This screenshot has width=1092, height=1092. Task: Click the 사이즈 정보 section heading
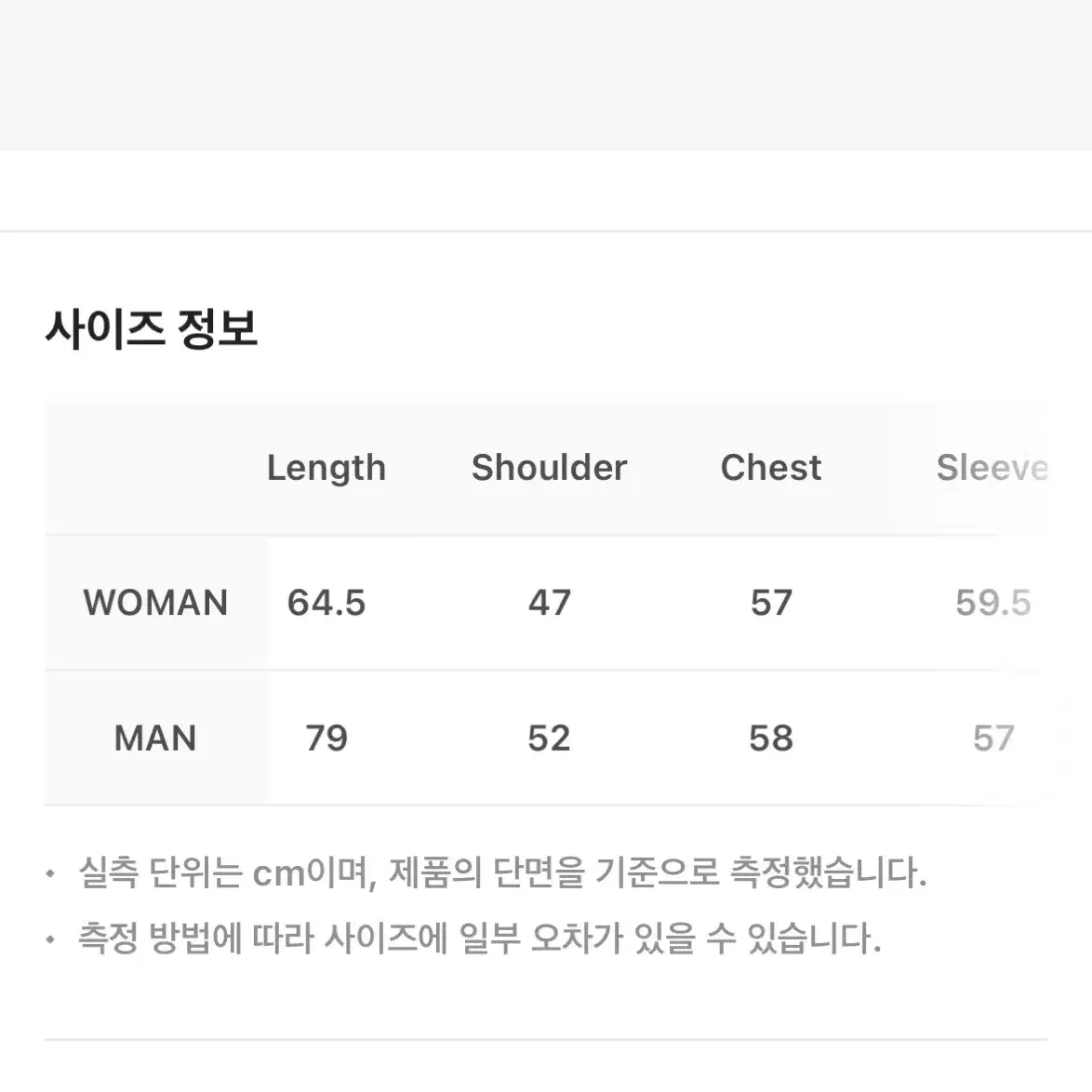click(151, 328)
